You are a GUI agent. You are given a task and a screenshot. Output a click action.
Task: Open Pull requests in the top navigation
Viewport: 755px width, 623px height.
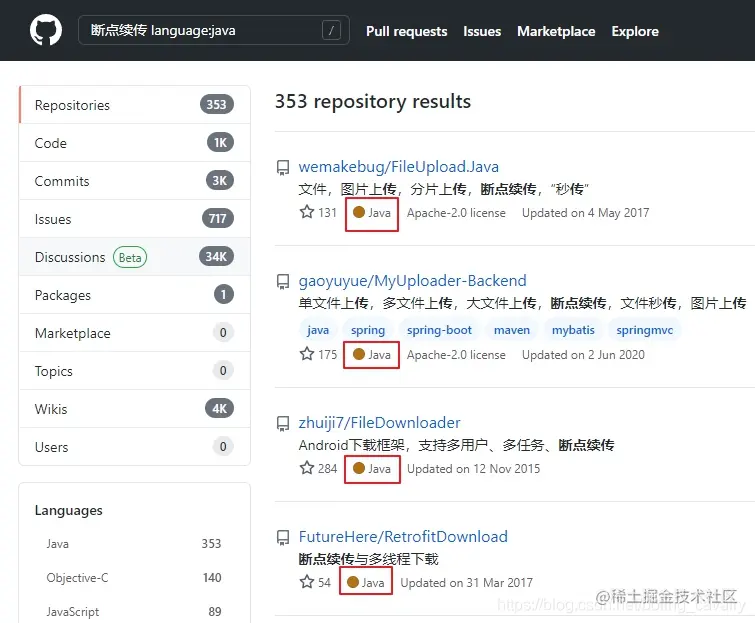[x=406, y=31]
